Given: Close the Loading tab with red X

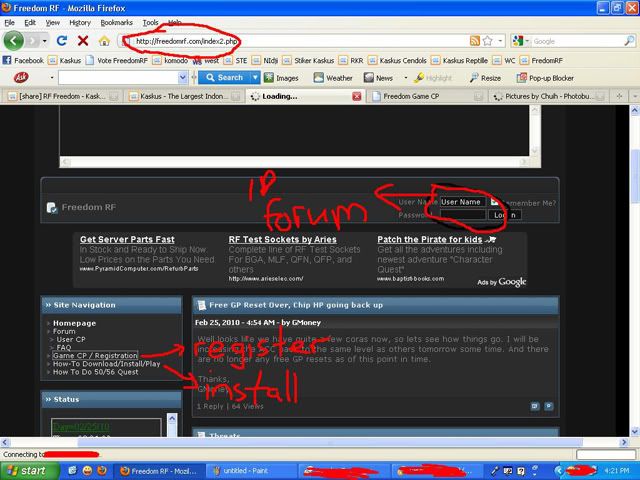Looking at the screenshot, I should (x=357, y=96).
